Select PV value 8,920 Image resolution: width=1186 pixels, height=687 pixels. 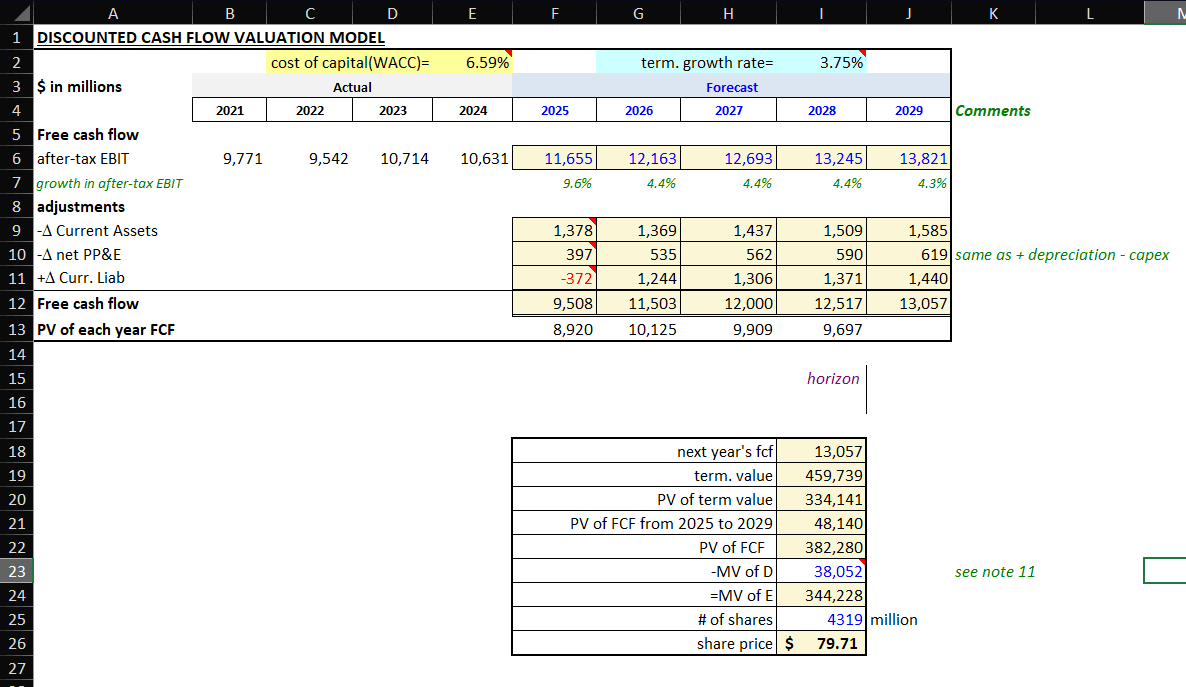554,329
